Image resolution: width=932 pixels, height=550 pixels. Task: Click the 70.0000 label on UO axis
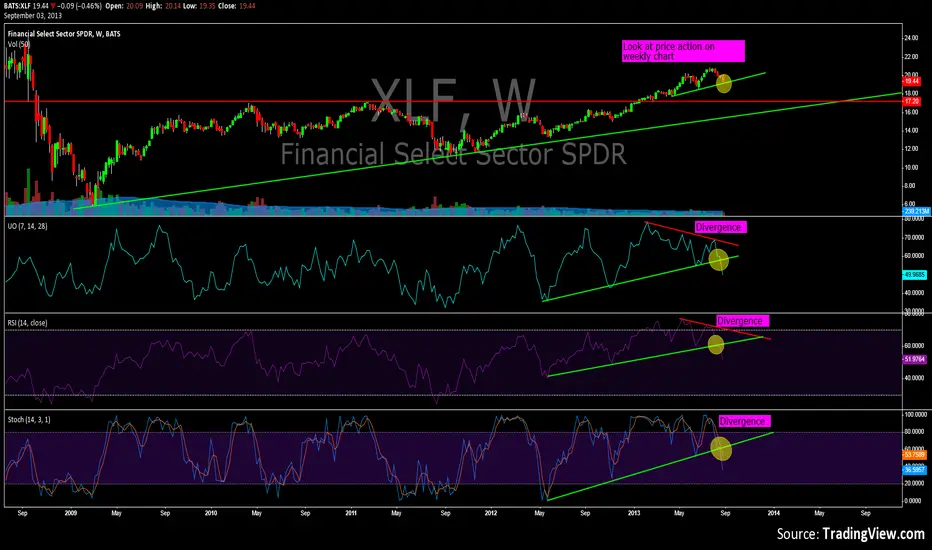point(914,238)
